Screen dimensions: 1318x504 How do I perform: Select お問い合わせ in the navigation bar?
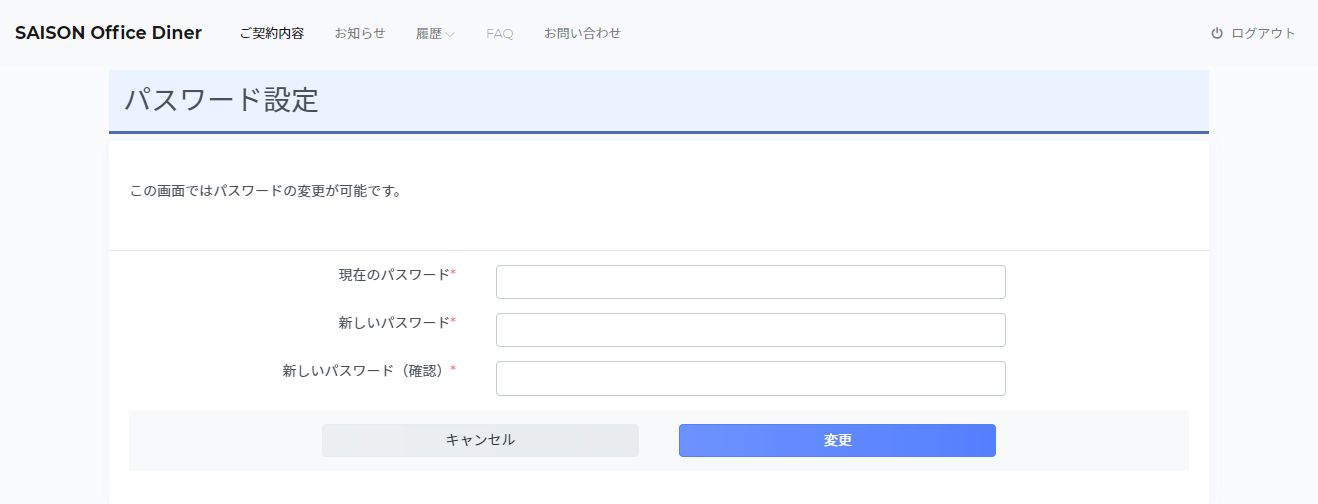coord(582,33)
